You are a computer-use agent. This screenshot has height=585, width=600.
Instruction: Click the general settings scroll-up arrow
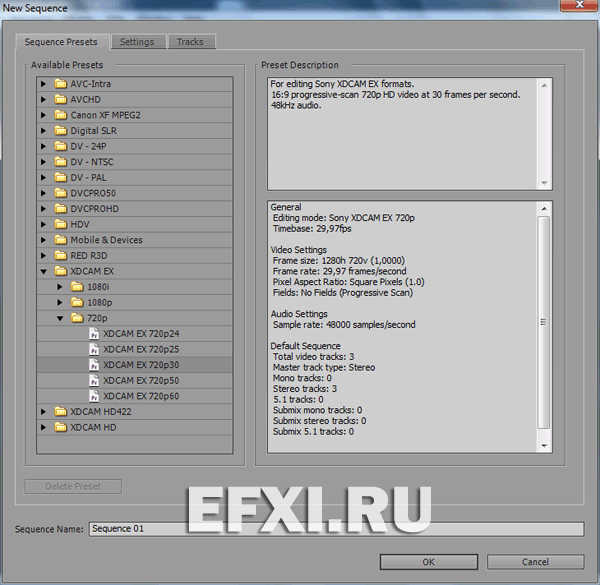point(544,209)
